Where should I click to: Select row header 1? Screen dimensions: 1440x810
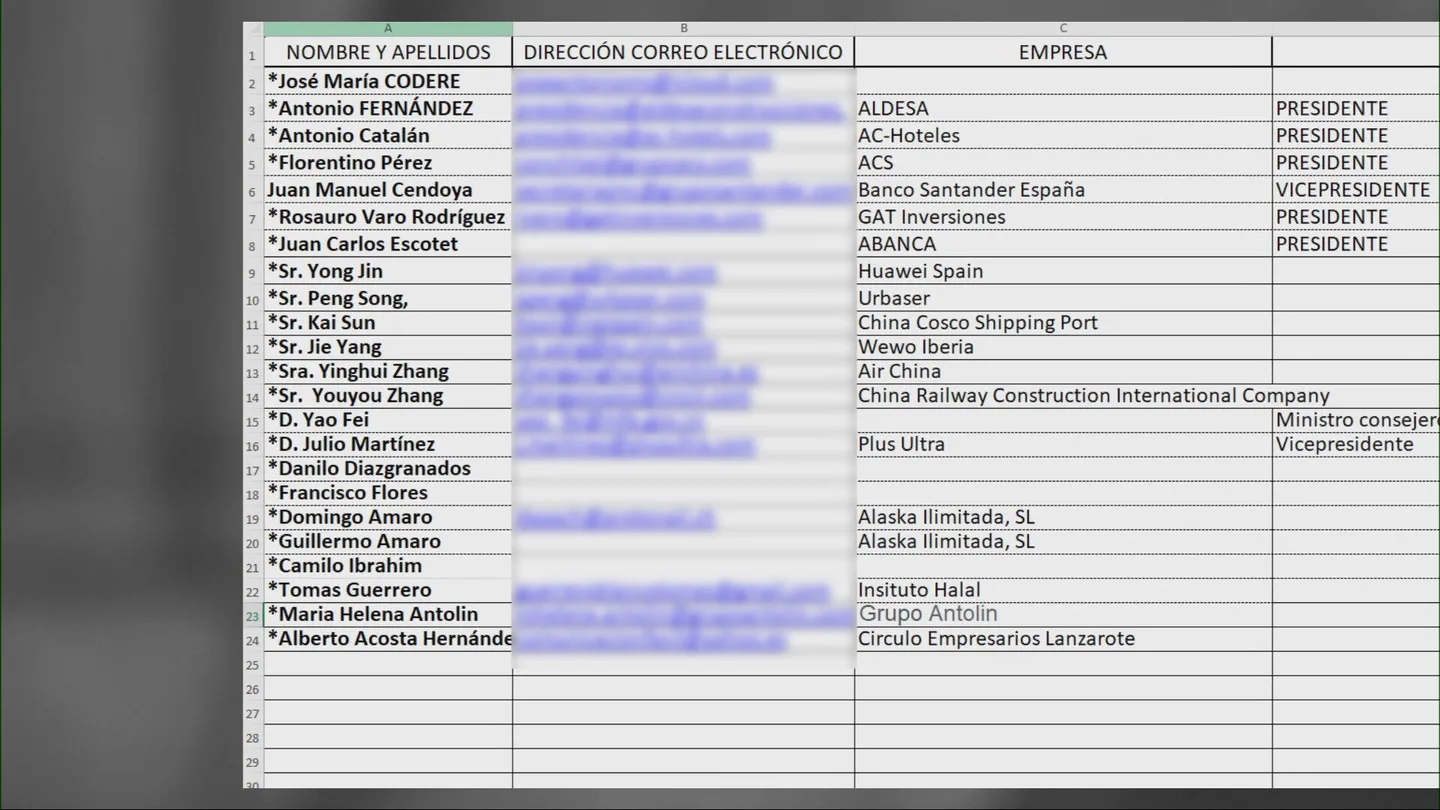[x=253, y=55]
